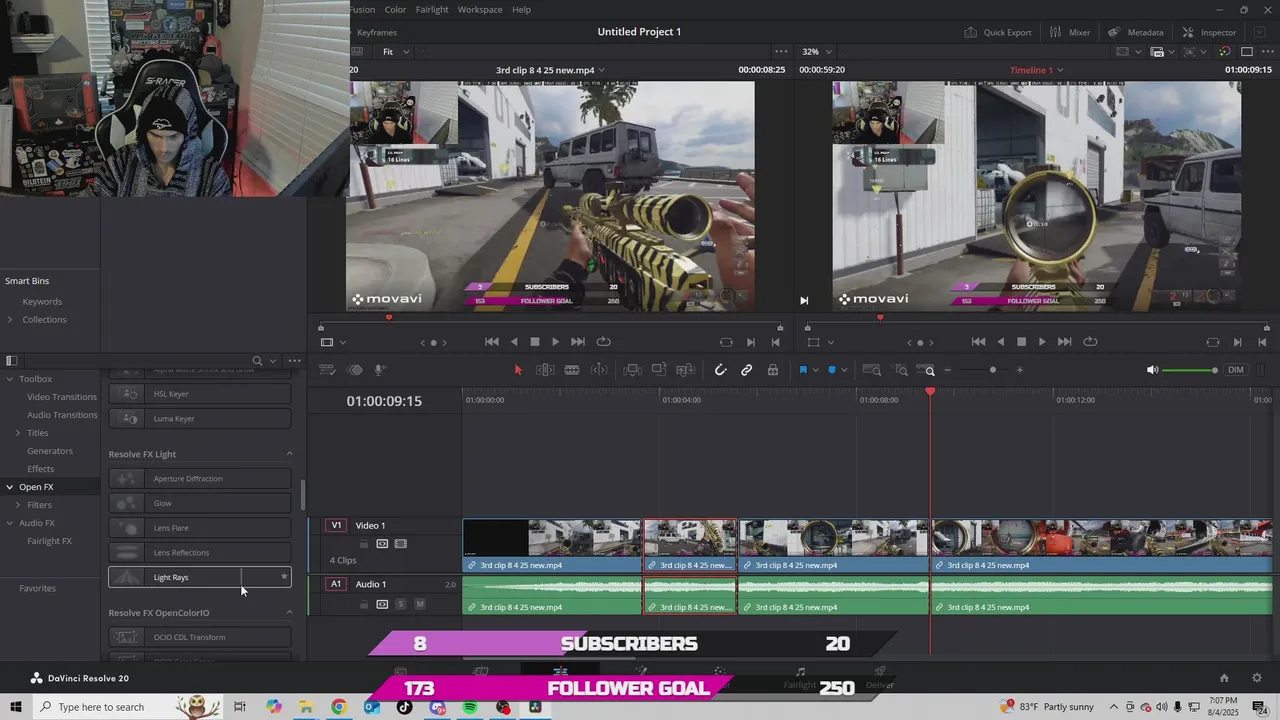1280x720 pixels.
Task: Click timeline zoom-out minus button
Action: tap(948, 370)
